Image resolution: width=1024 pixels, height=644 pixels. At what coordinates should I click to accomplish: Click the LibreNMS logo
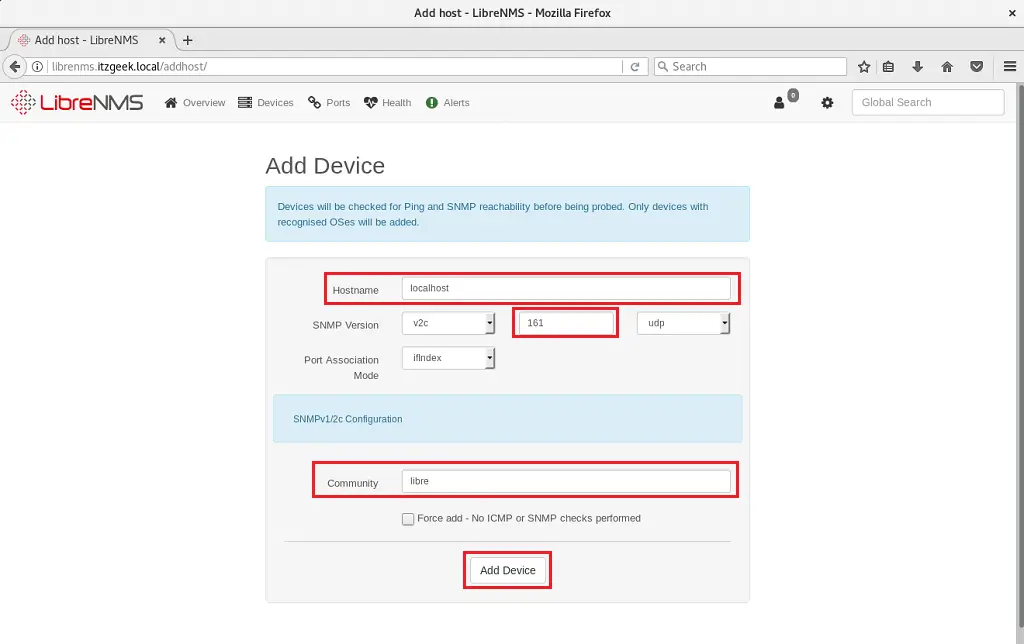[x=77, y=102]
